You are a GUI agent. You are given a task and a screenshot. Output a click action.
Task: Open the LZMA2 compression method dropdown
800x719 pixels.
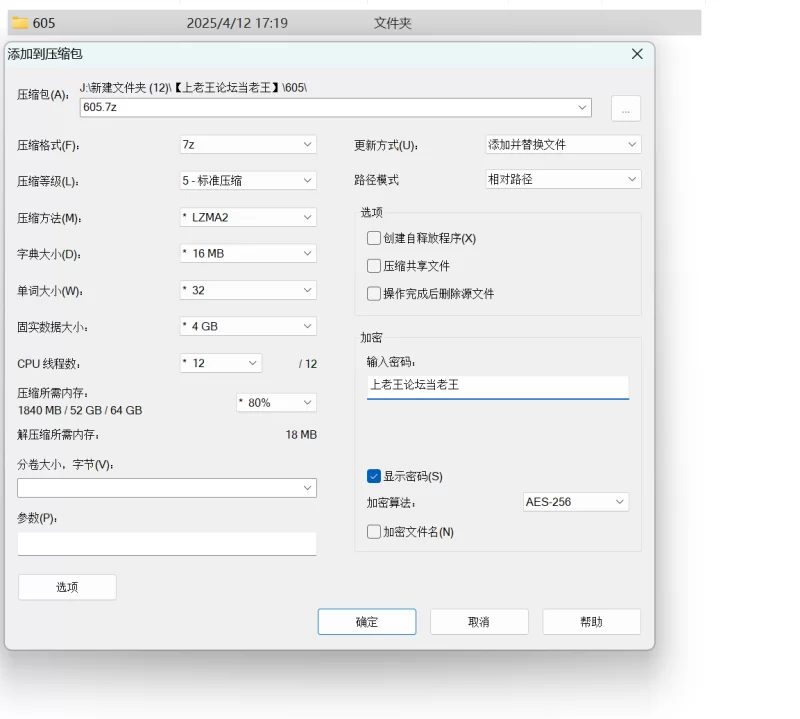tap(248, 217)
